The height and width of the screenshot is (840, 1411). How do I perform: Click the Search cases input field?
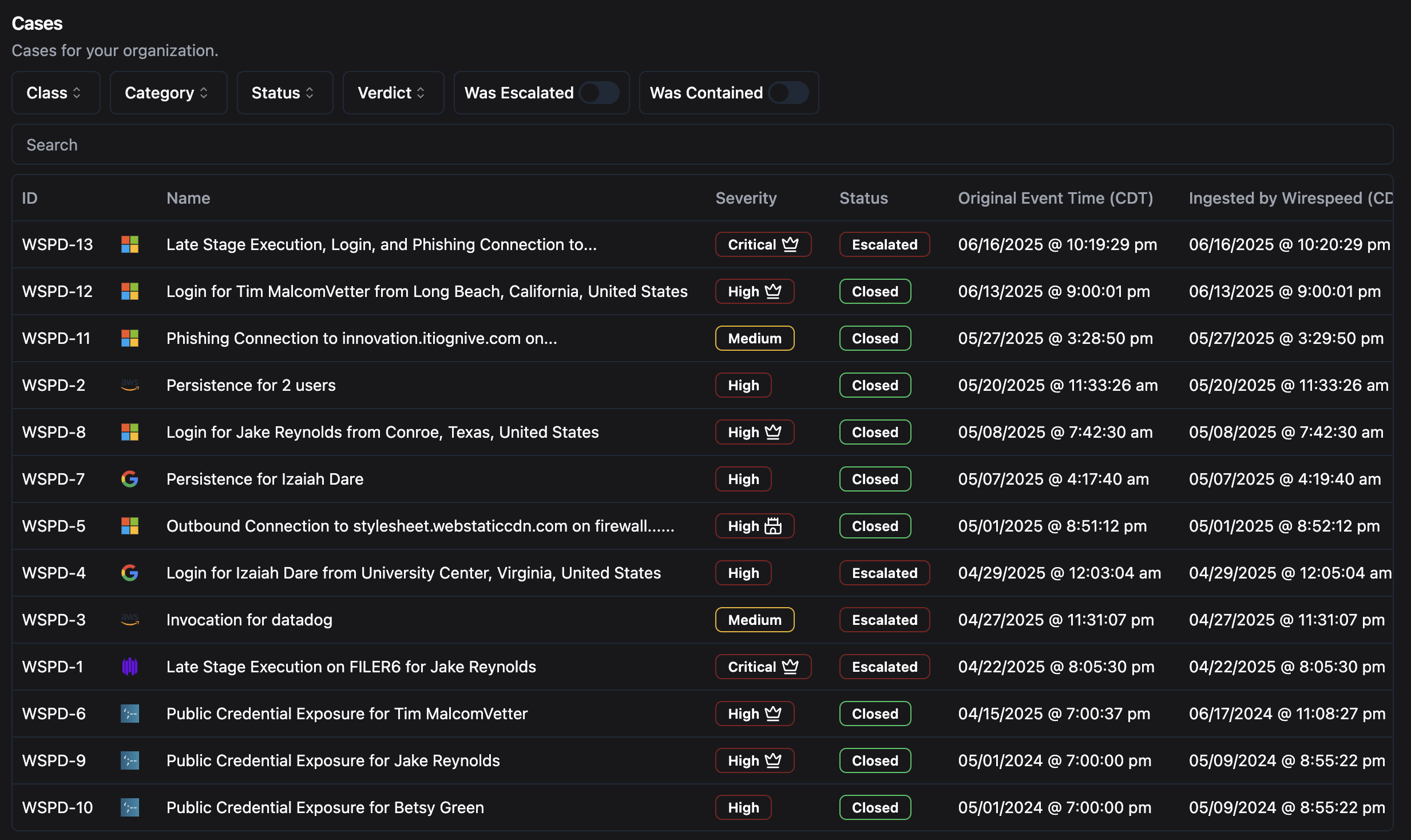click(702, 145)
